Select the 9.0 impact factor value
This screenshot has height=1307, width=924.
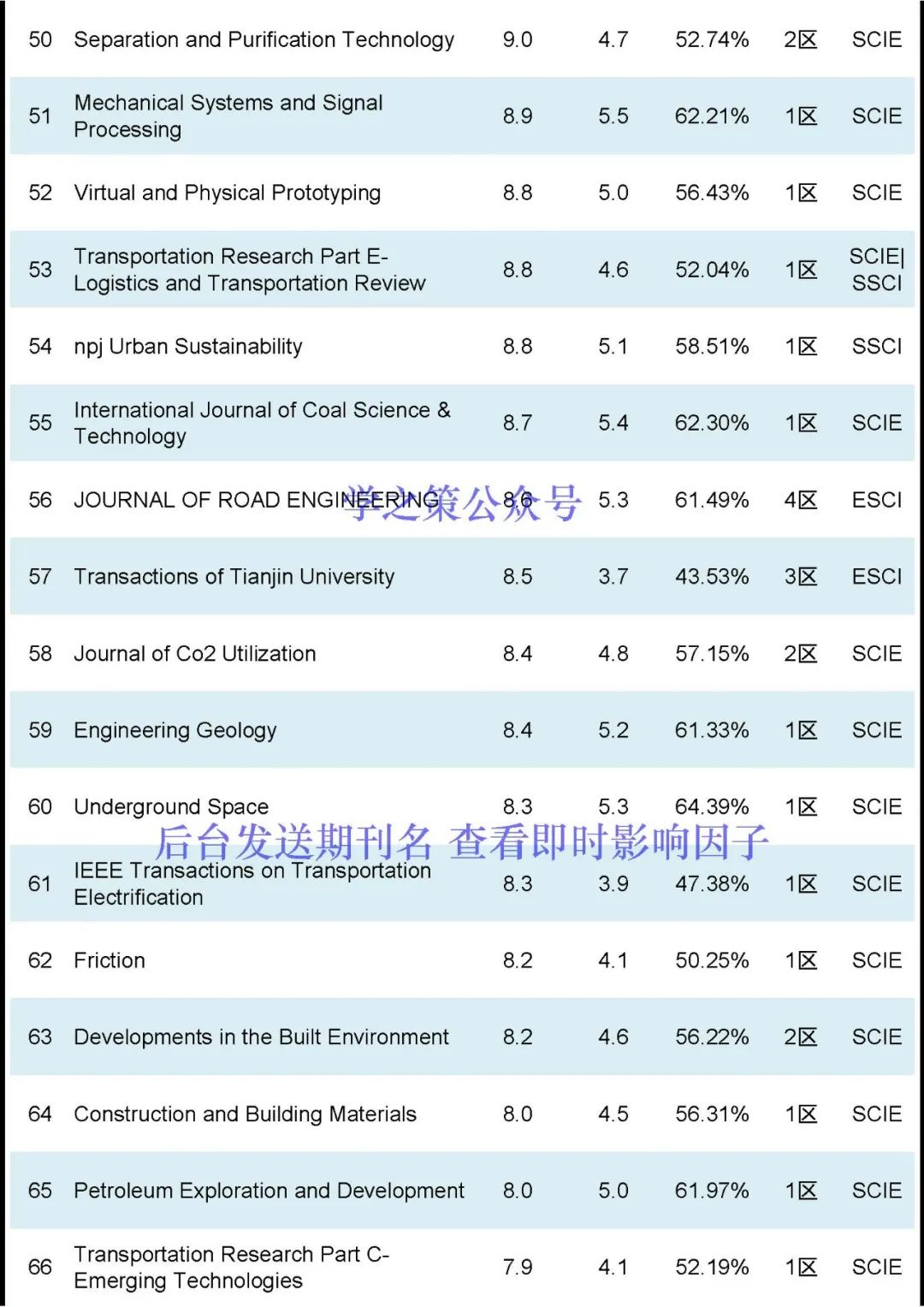(517, 40)
